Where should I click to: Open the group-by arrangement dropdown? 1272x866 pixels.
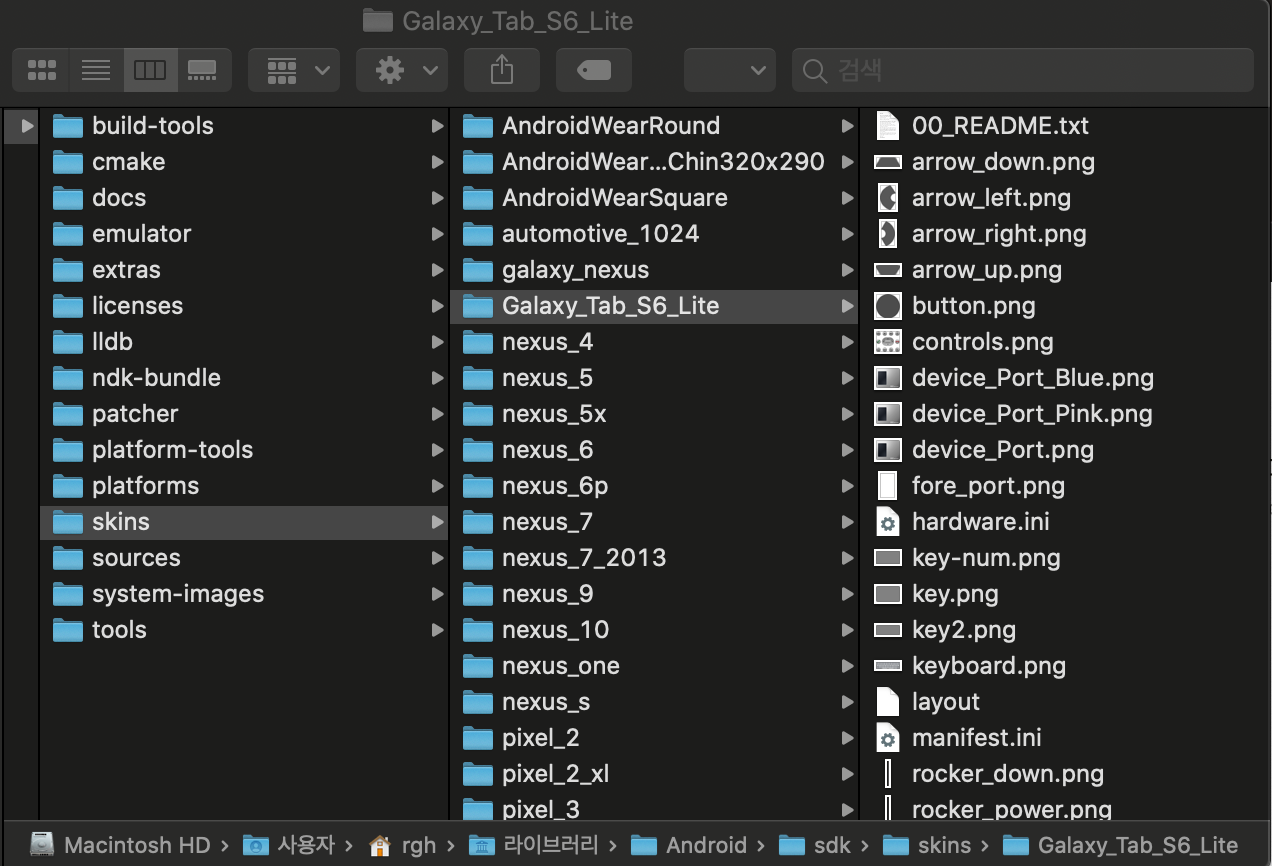click(x=294, y=70)
